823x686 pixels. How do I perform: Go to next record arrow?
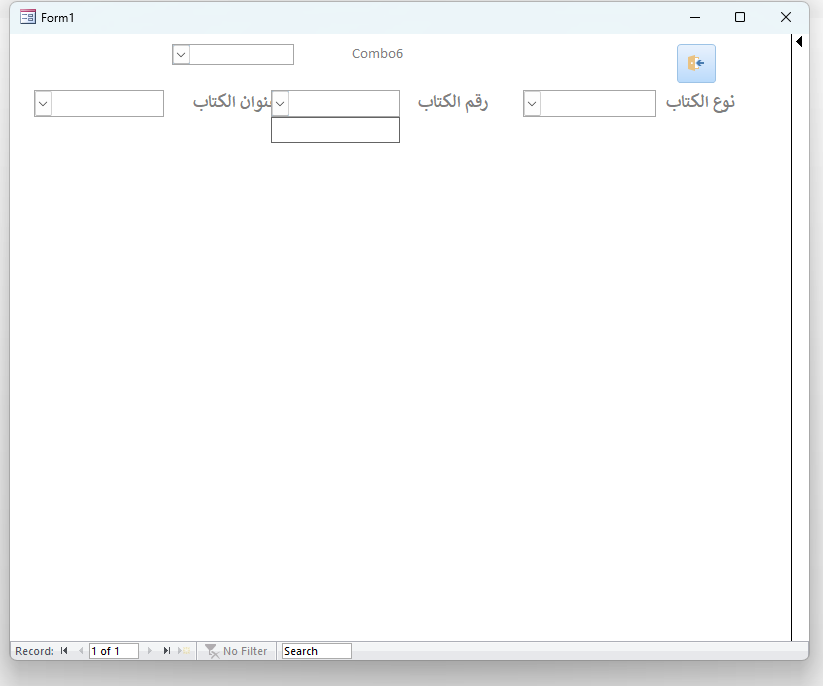pos(150,651)
